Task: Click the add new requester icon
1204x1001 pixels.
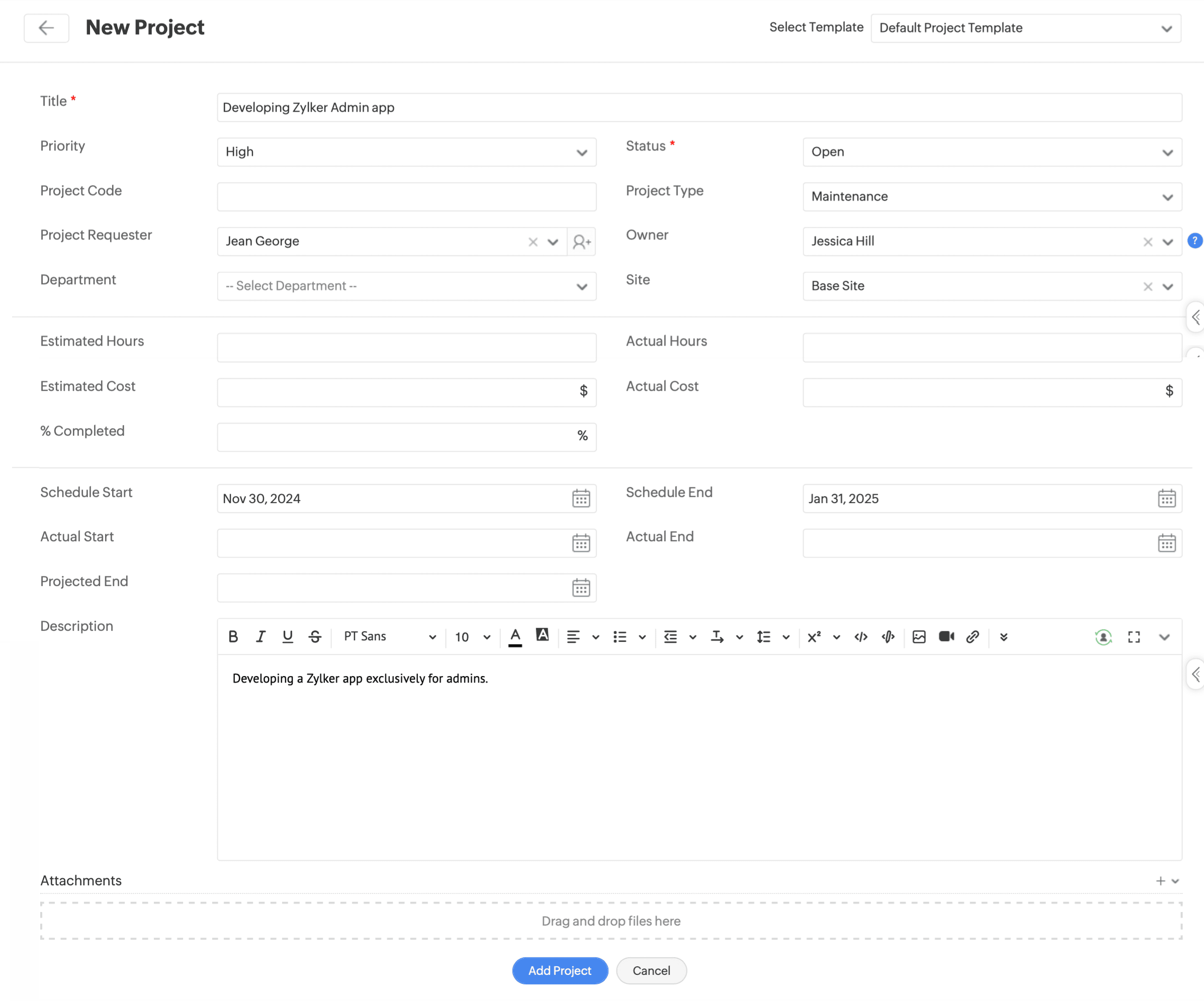Action: click(x=581, y=241)
